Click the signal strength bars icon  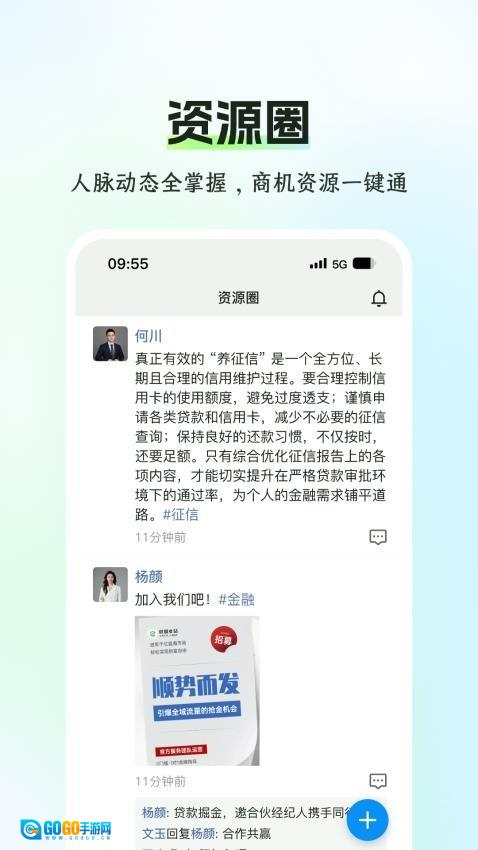pos(318,263)
